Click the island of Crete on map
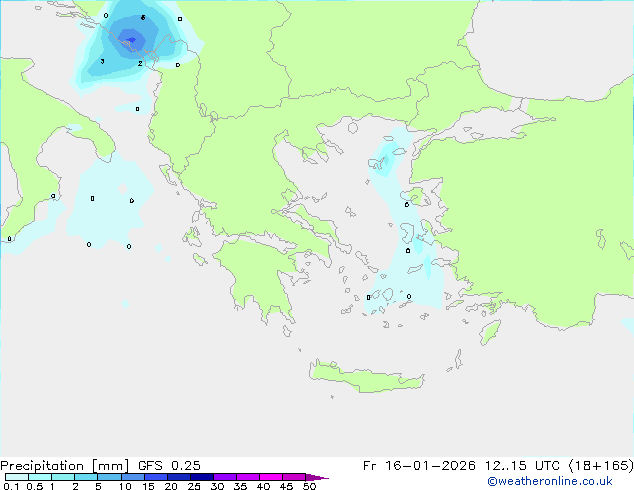Image resolution: width=634 pixels, height=490 pixels. (367, 376)
